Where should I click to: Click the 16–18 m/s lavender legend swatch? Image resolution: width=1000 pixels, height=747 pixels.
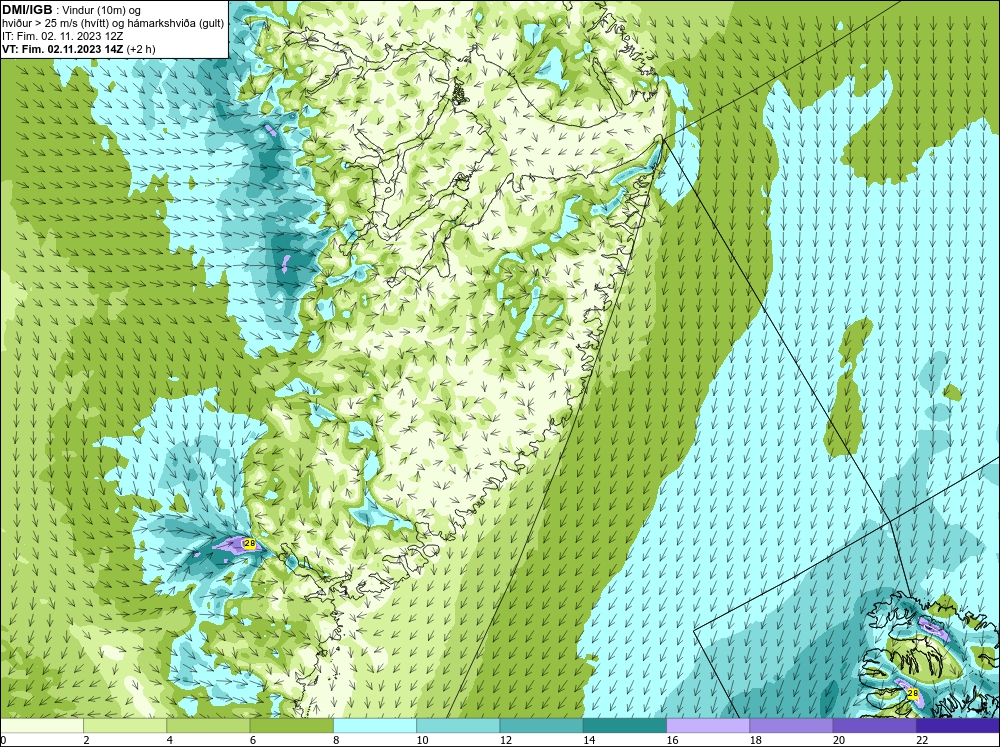click(708, 726)
